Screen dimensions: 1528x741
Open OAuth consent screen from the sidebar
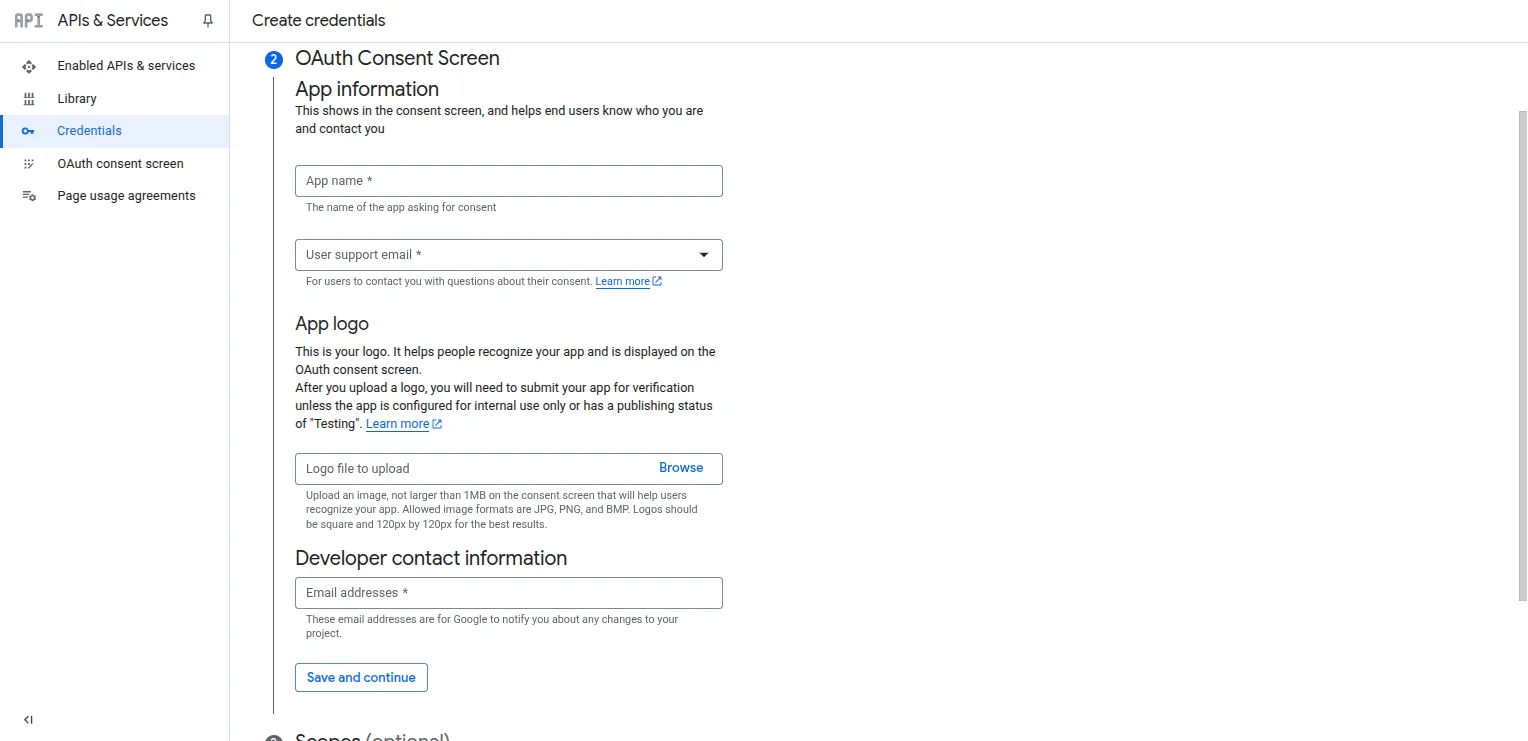click(x=120, y=163)
